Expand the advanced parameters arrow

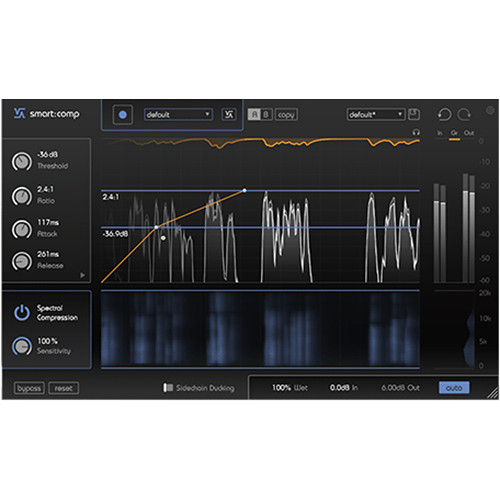point(82,275)
